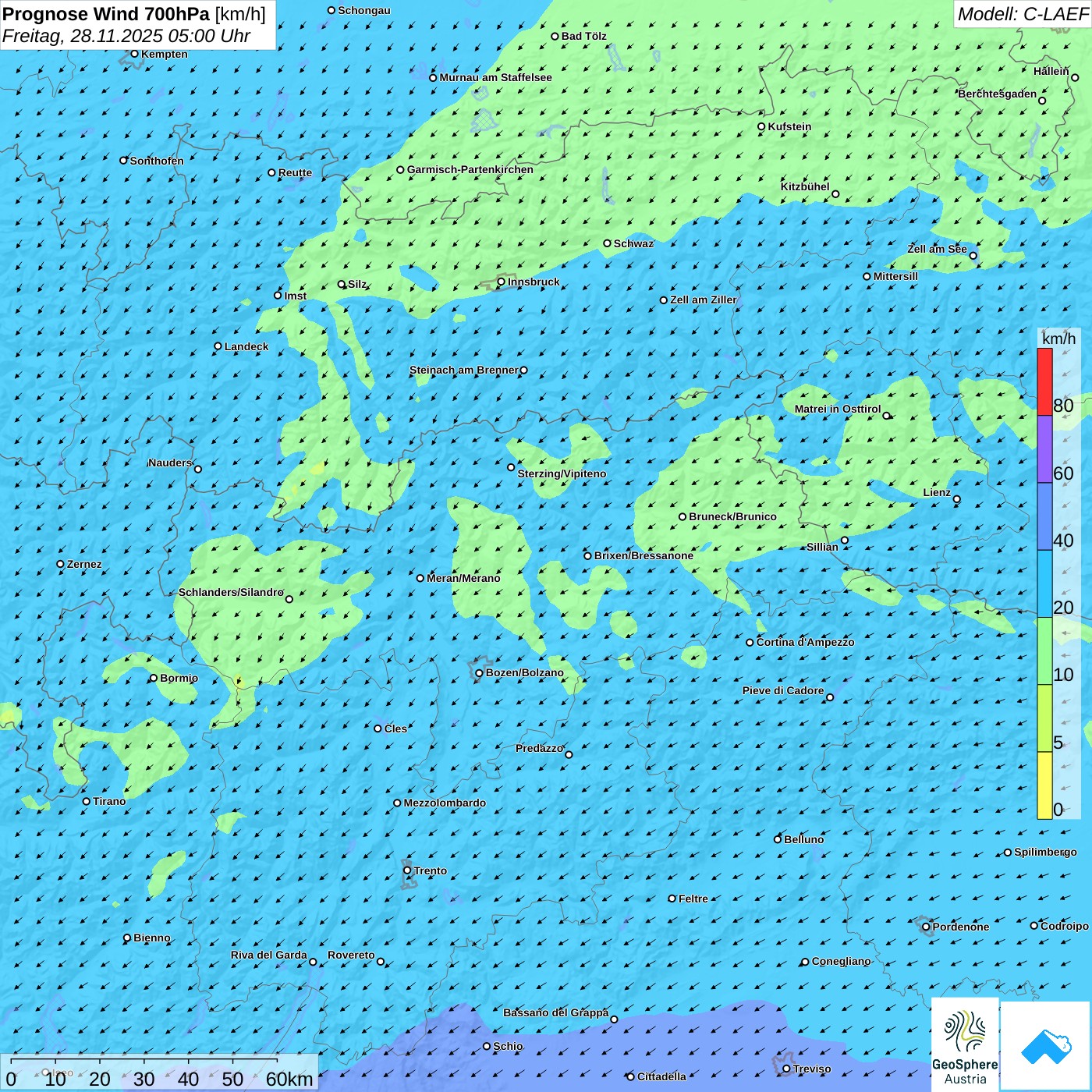Click the 'Pordenone' label

(961, 927)
